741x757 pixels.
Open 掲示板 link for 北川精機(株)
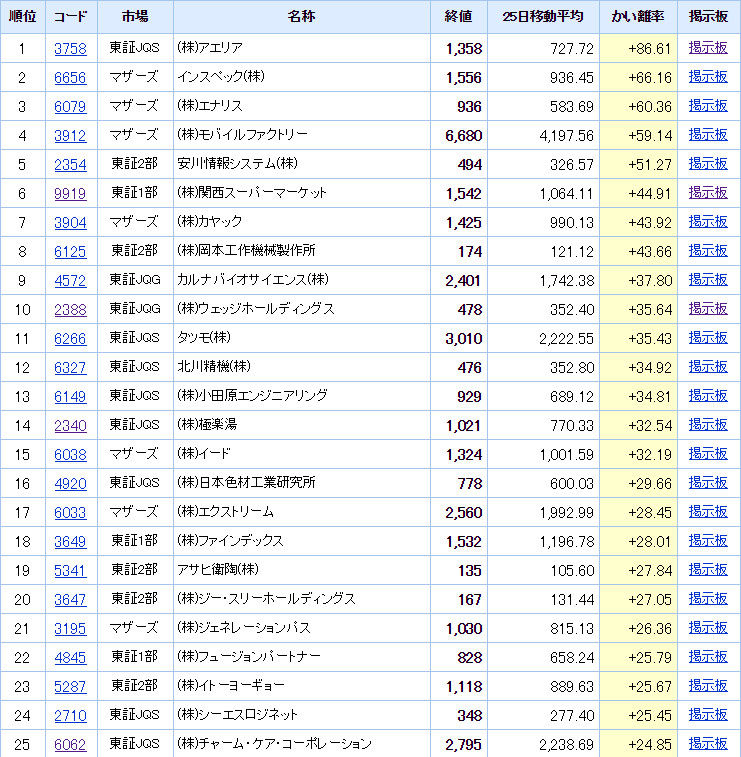click(708, 366)
